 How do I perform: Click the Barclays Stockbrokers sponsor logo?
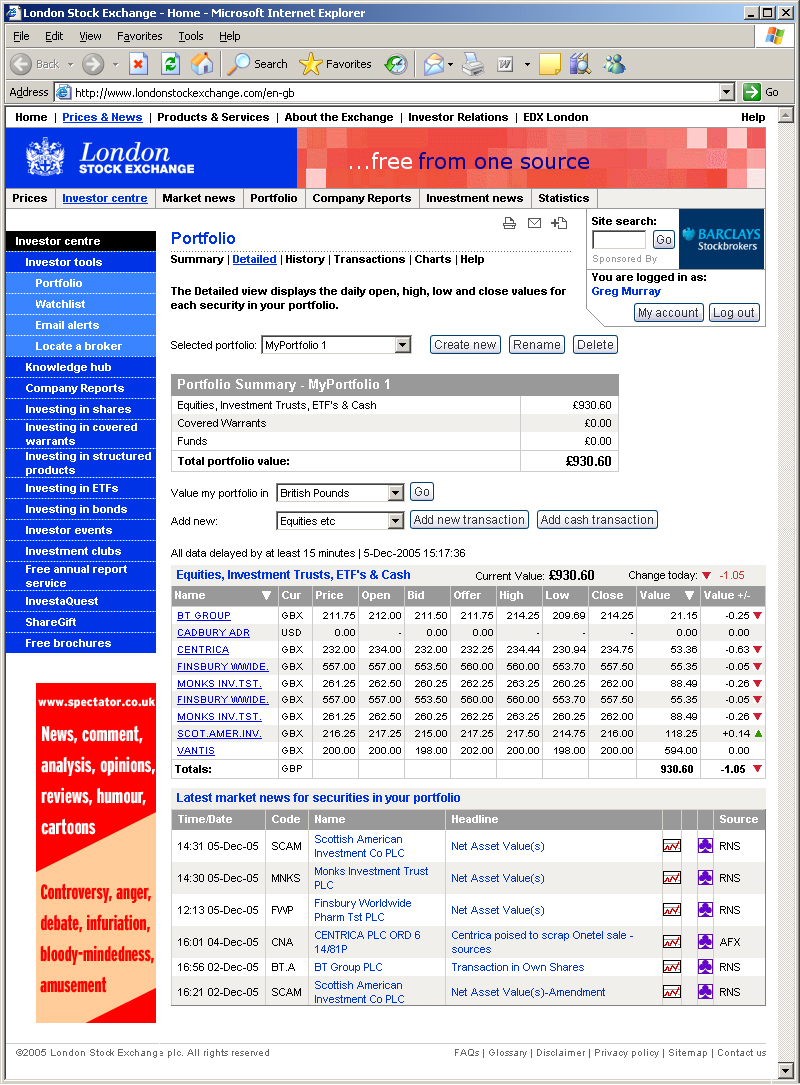click(x=721, y=239)
